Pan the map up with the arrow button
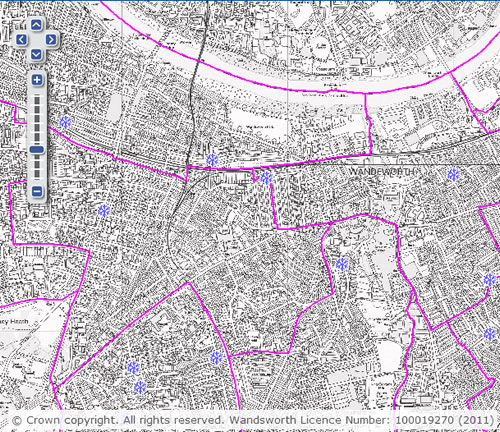This screenshot has height=432, width=500. point(36,25)
